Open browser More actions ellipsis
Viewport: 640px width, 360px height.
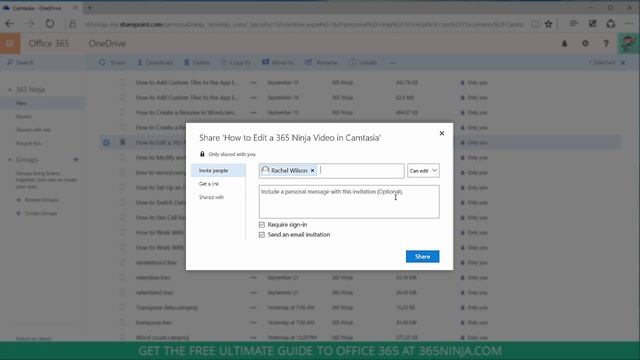pyautogui.click(x=629, y=24)
